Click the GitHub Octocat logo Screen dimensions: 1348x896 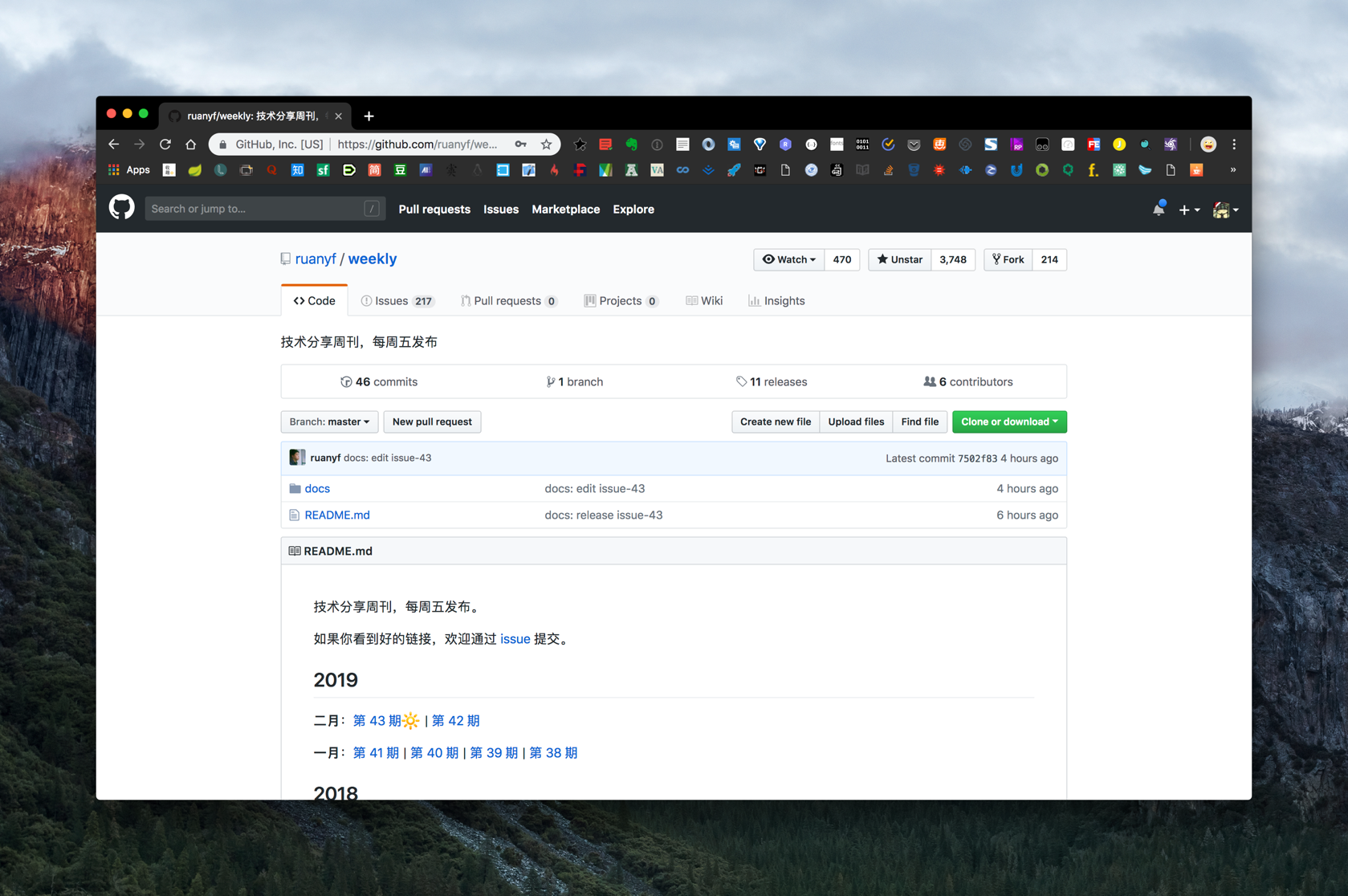121,209
